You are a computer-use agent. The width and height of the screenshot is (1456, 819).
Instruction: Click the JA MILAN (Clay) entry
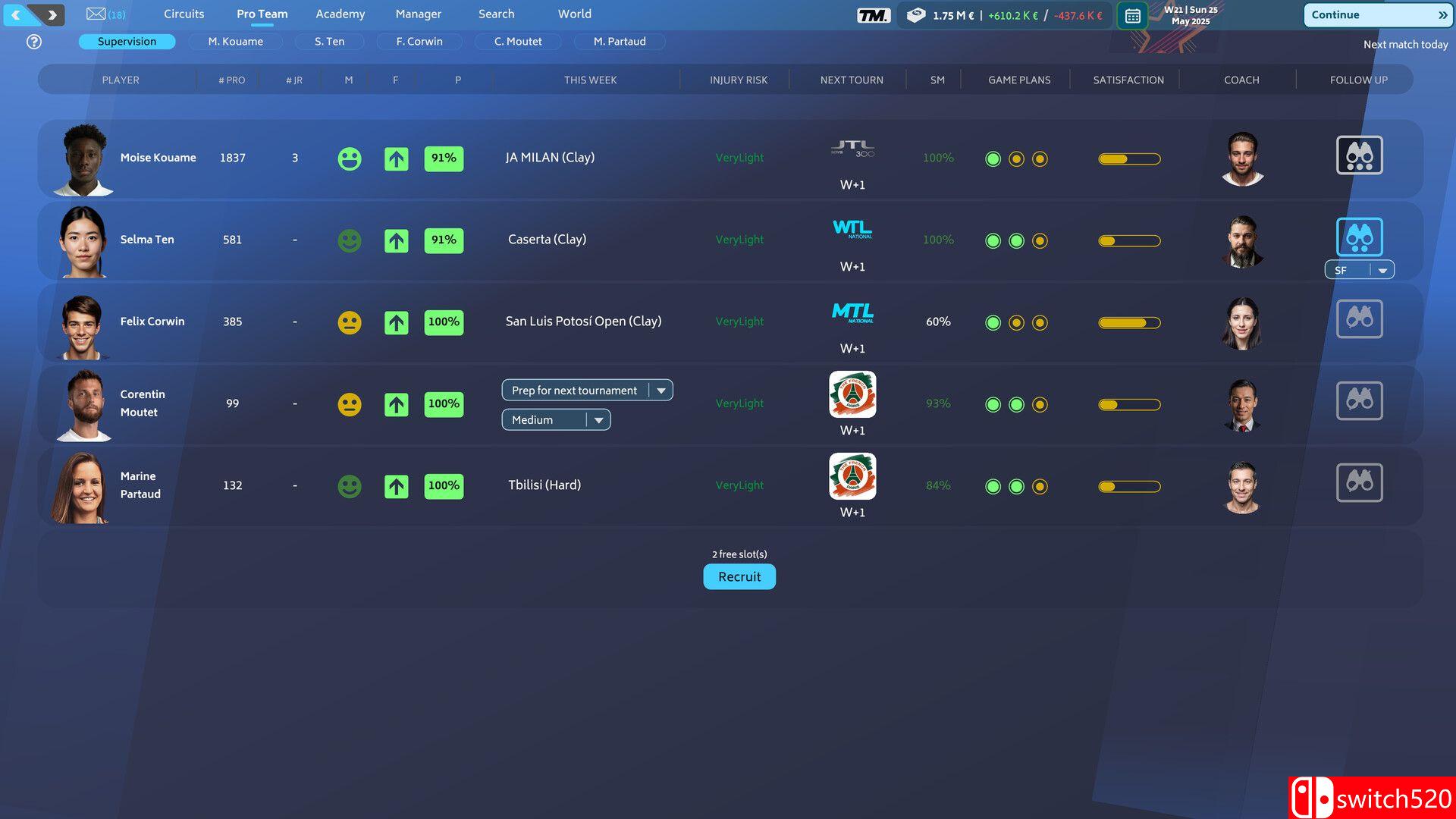pos(550,158)
